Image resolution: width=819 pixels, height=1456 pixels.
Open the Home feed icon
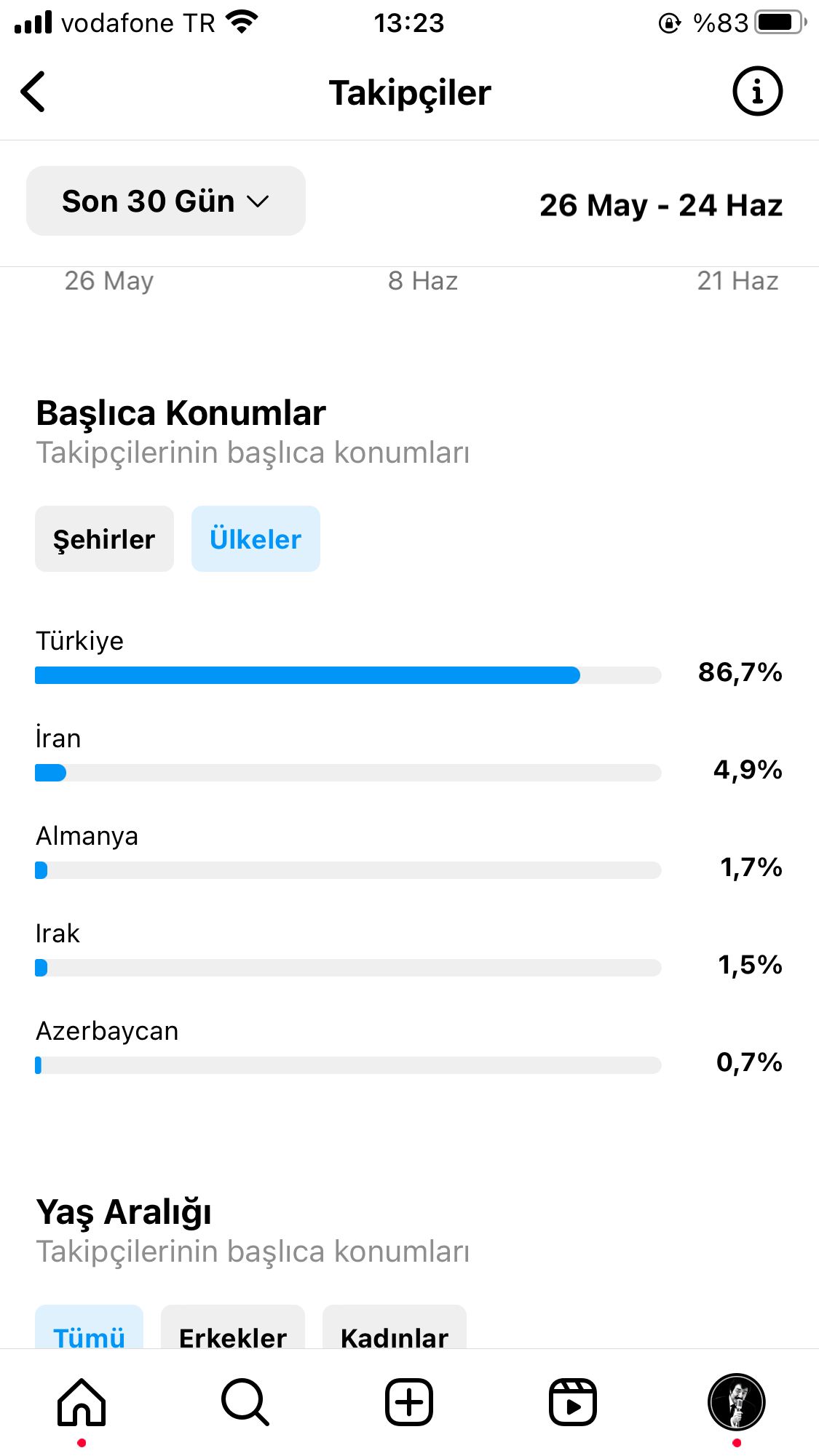82,1402
